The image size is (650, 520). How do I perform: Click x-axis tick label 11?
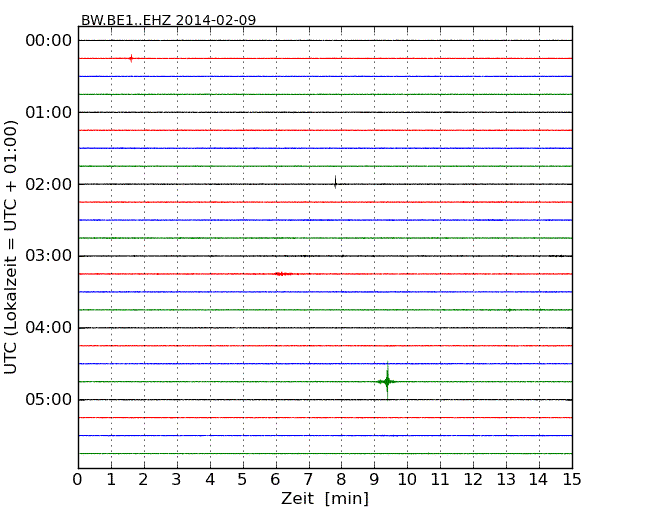tap(440, 480)
